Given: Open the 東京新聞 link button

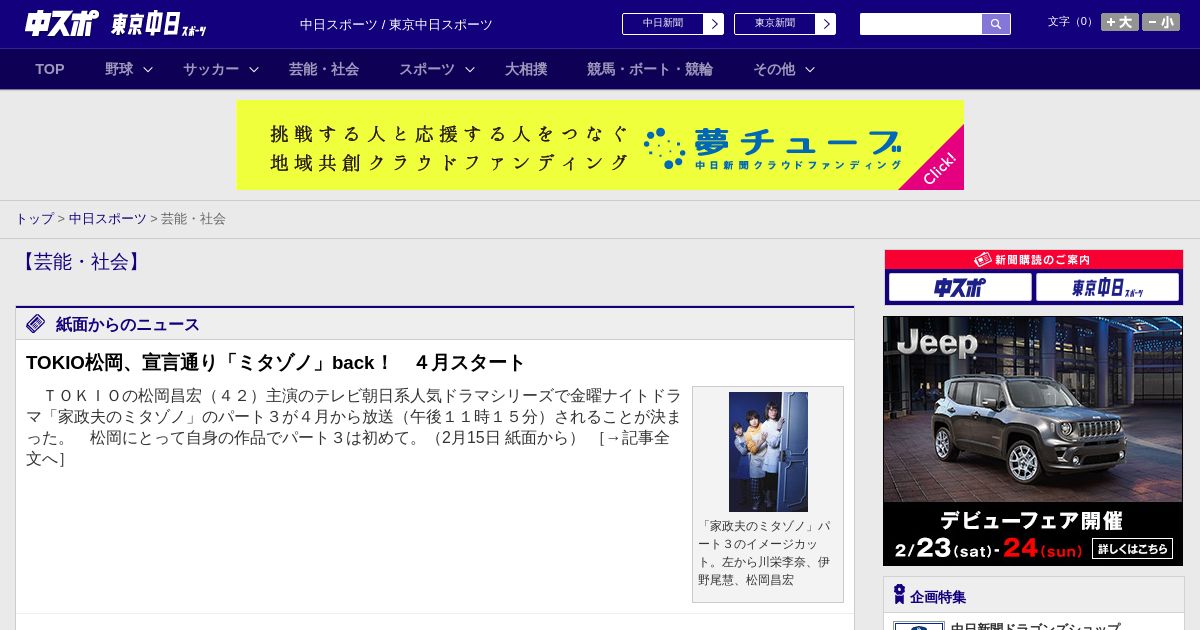Looking at the screenshot, I should pos(775,24).
